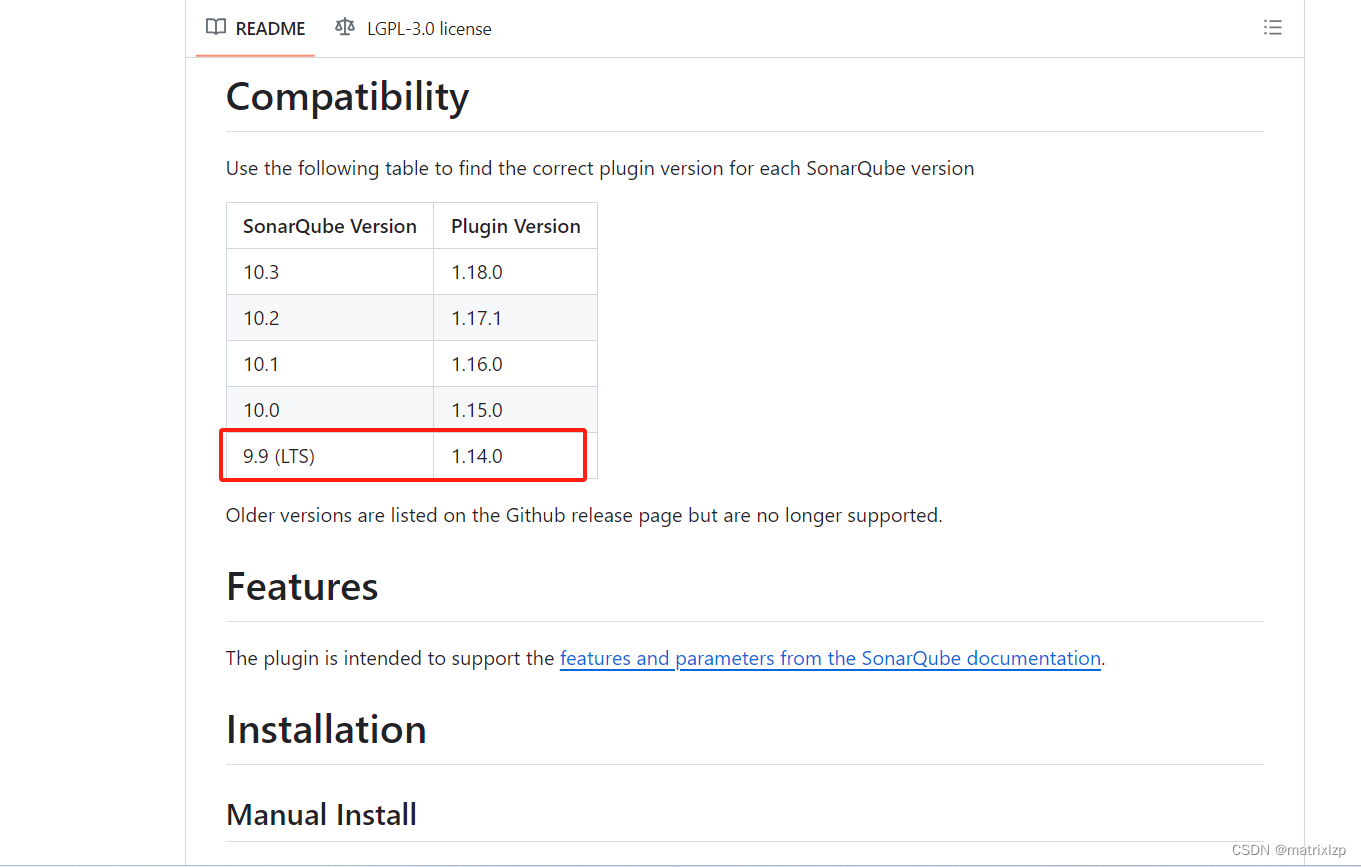1361x867 pixels.
Task: Select the 1.14.0 plugin version cell
Action: click(x=515, y=456)
